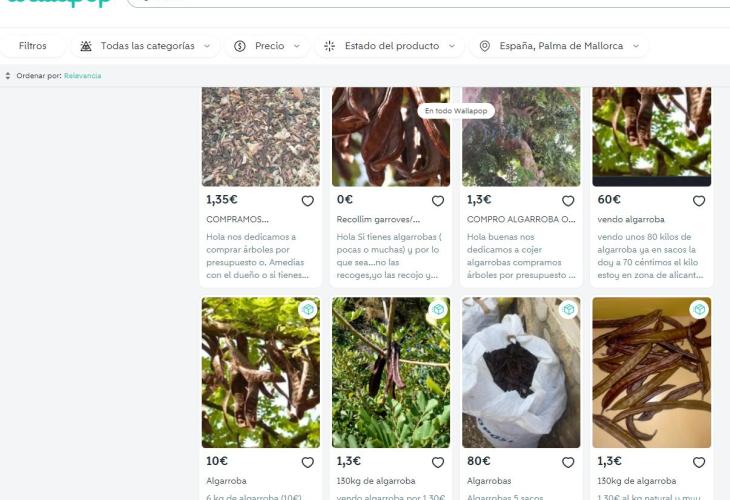This screenshot has width=730, height=500.
Task: Click the price coin icon in filters
Action: (240, 46)
